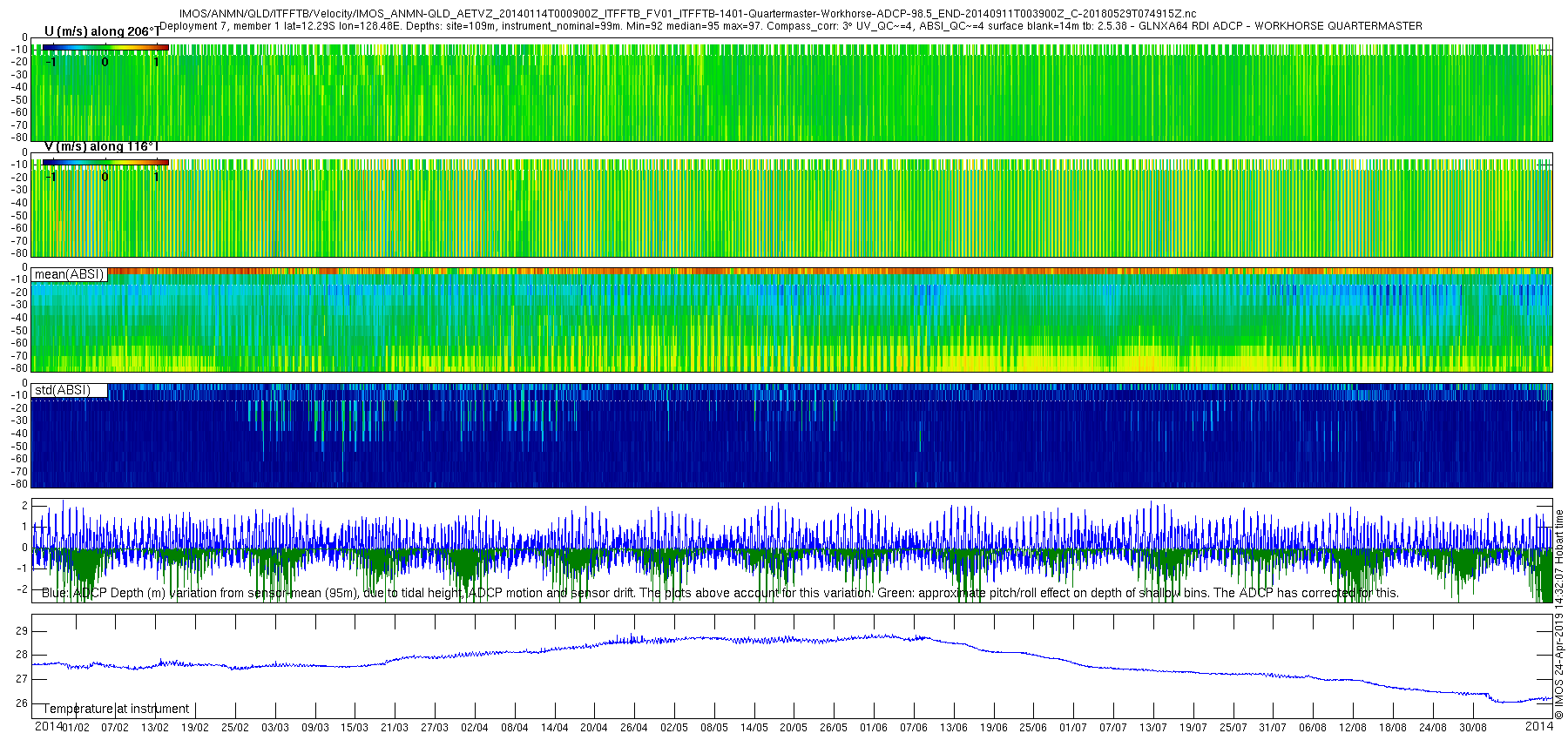Click the '27' temperature axis tick
Viewport: 1568px width, 740px height.
coord(23,679)
